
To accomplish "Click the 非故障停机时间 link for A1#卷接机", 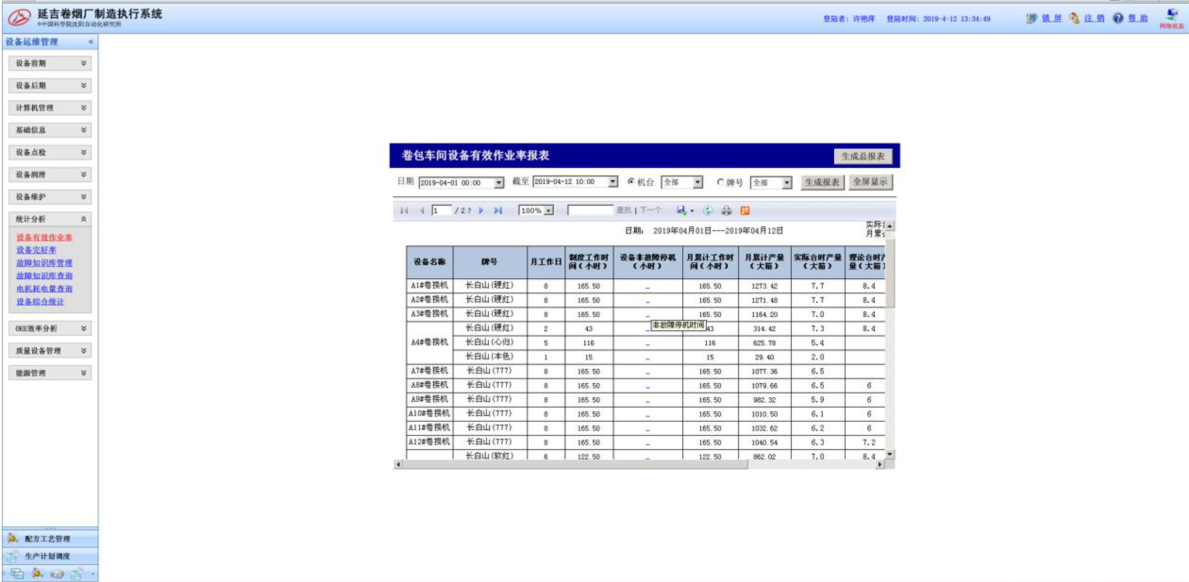I will (648, 287).
